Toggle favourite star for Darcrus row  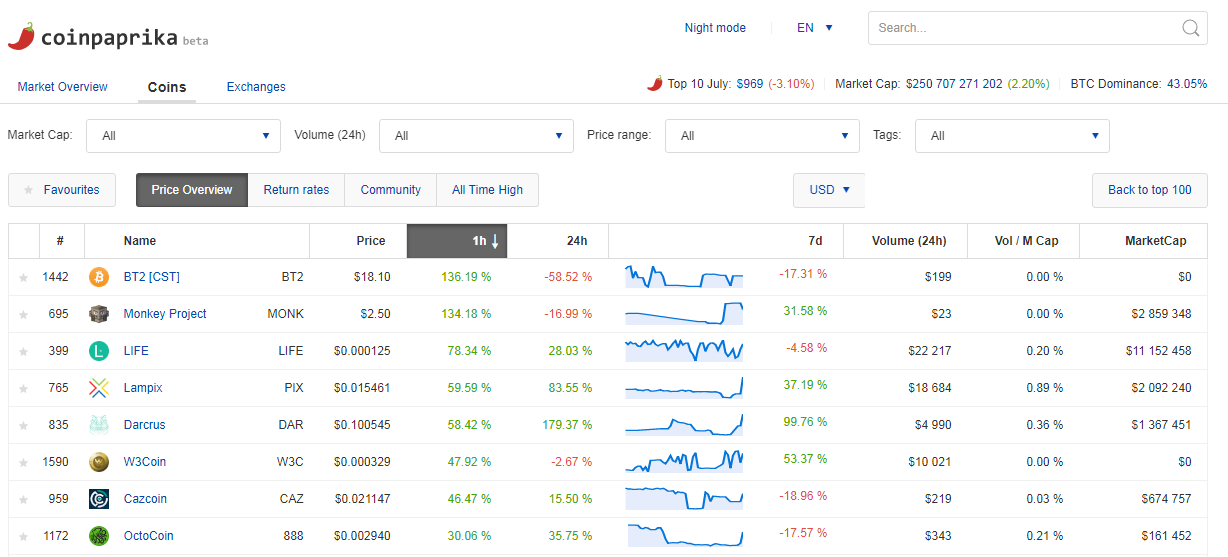24,425
